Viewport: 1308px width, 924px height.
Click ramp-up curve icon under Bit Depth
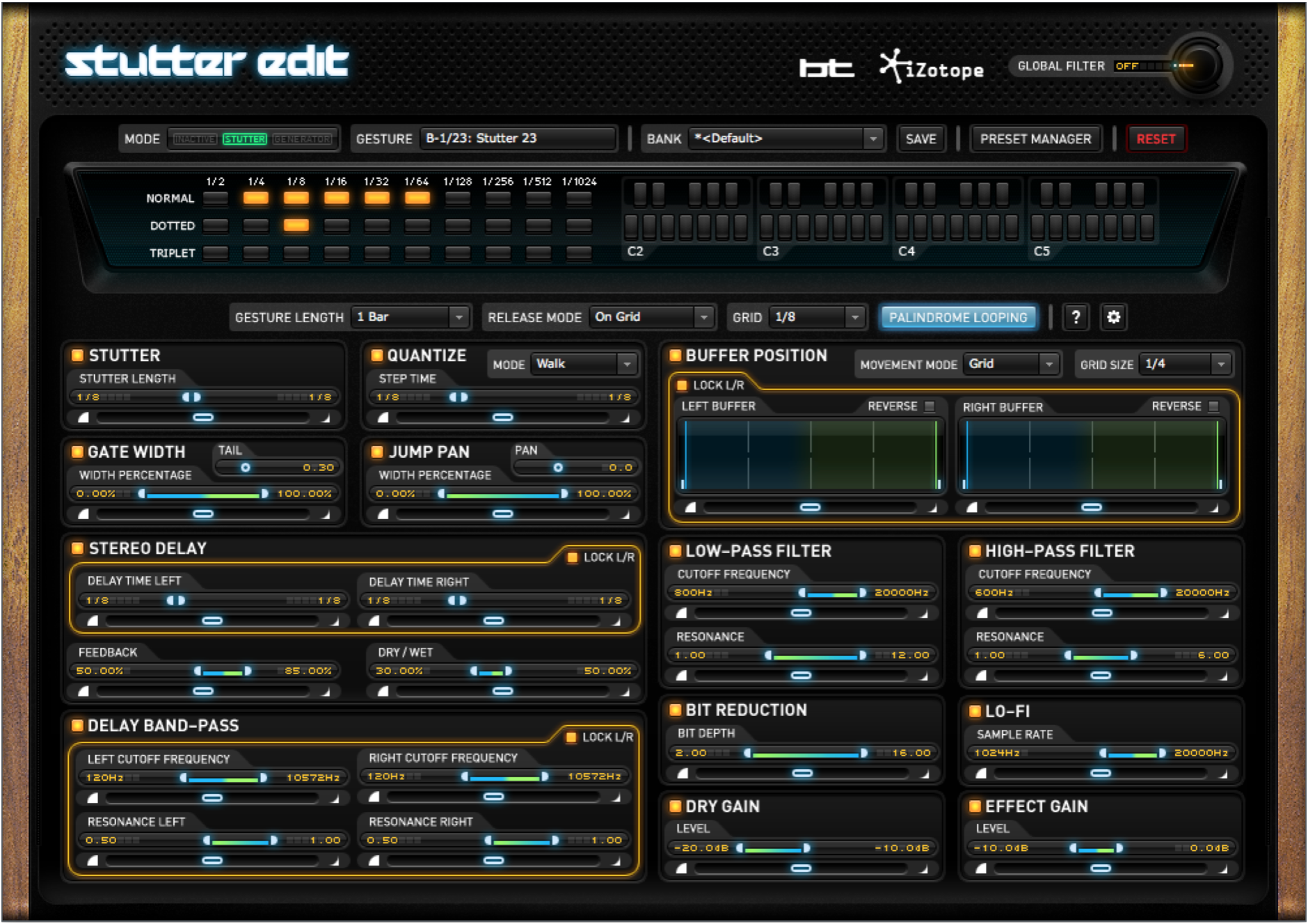click(682, 773)
